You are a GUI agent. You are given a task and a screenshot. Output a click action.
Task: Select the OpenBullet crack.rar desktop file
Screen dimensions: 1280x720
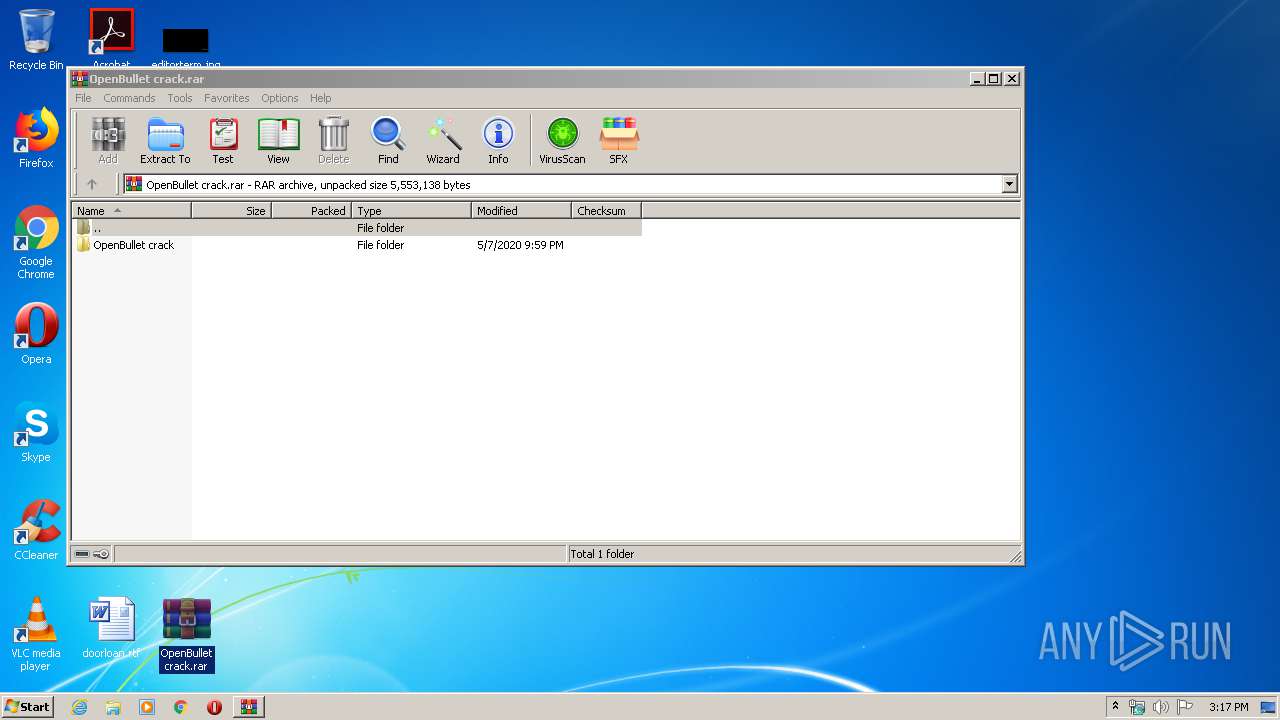186,634
